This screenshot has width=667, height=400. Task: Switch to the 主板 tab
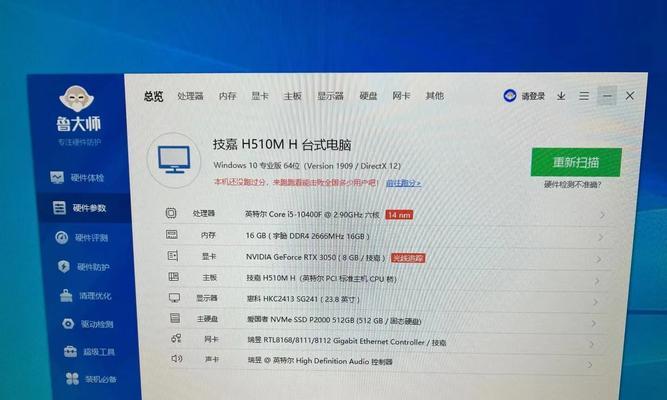(x=293, y=96)
